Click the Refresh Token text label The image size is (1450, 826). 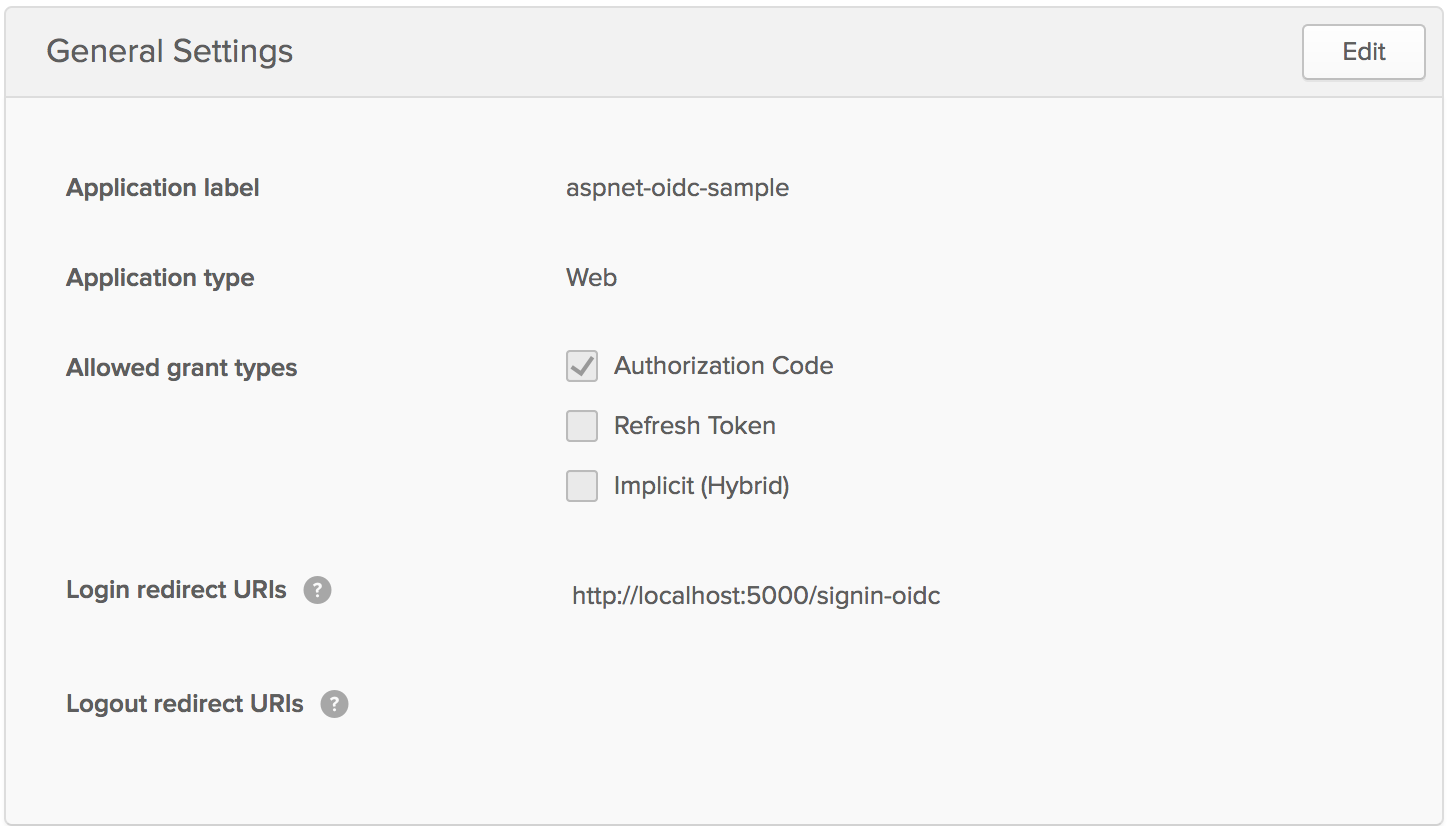click(694, 426)
